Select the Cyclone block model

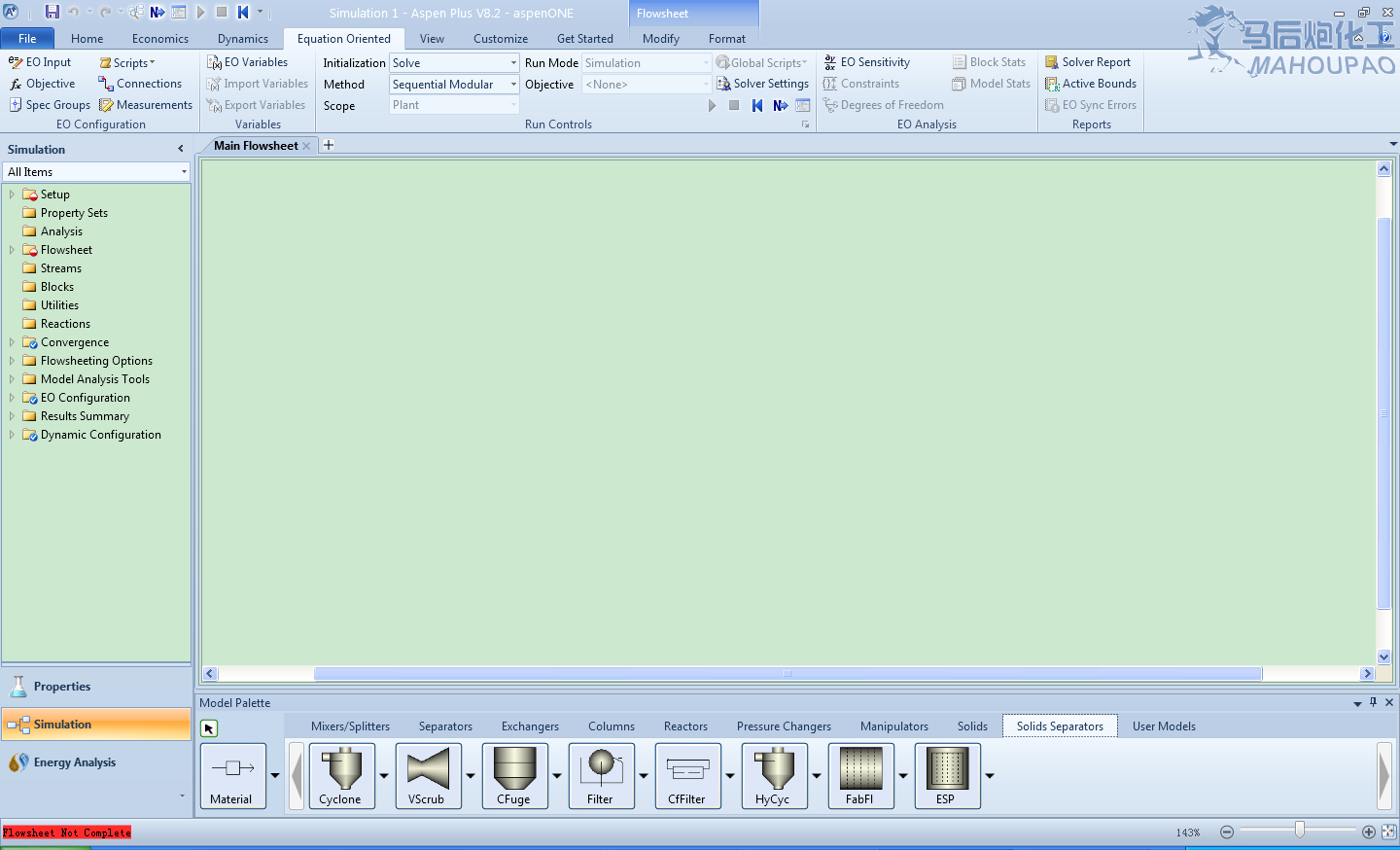[x=340, y=776]
